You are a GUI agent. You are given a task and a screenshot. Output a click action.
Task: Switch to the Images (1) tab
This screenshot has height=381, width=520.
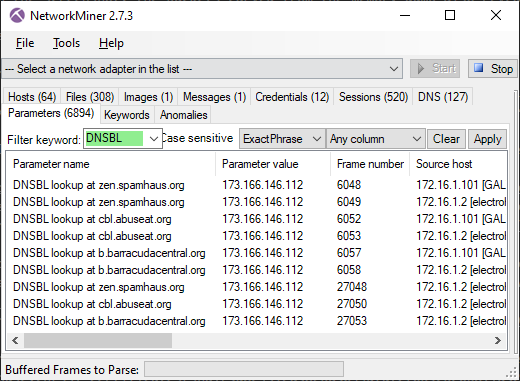[148, 97]
